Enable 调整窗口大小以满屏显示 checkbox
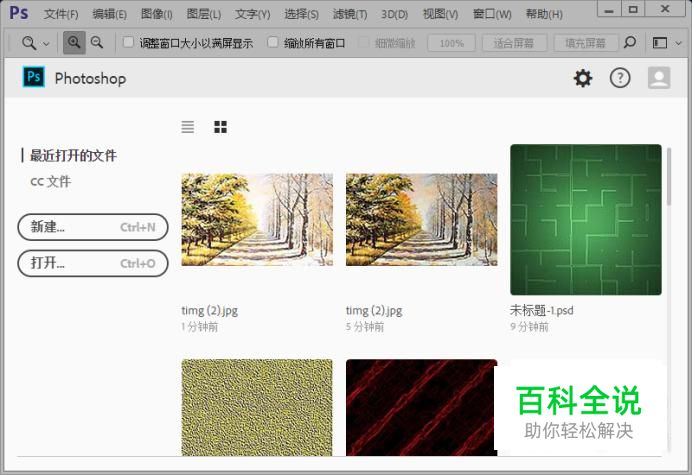This screenshot has height=475, width=692. (128, 42)
